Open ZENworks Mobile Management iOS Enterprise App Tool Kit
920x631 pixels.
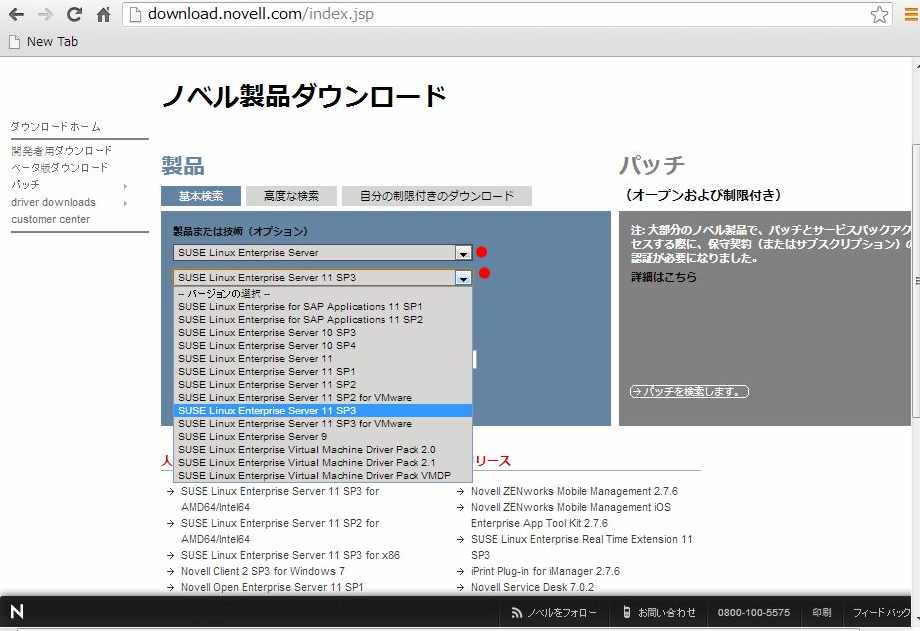tap(570, 515)
